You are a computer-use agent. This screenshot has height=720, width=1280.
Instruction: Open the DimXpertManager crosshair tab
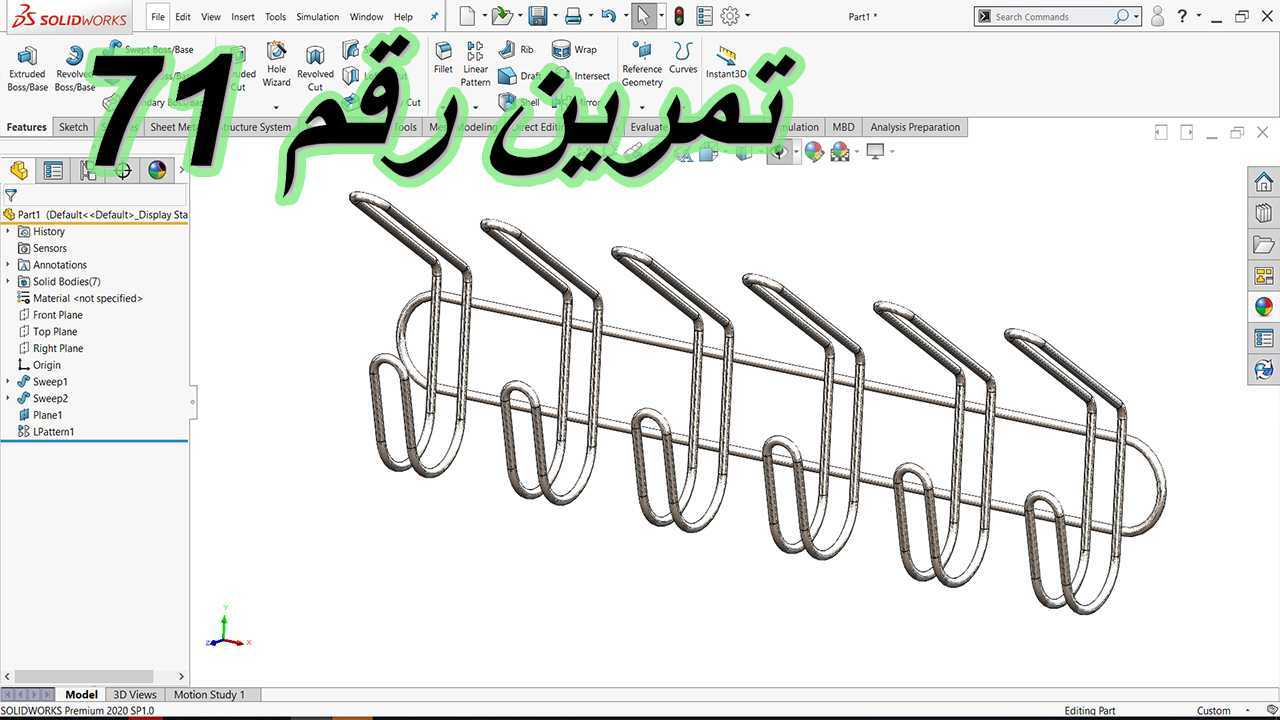click(123, 170)
